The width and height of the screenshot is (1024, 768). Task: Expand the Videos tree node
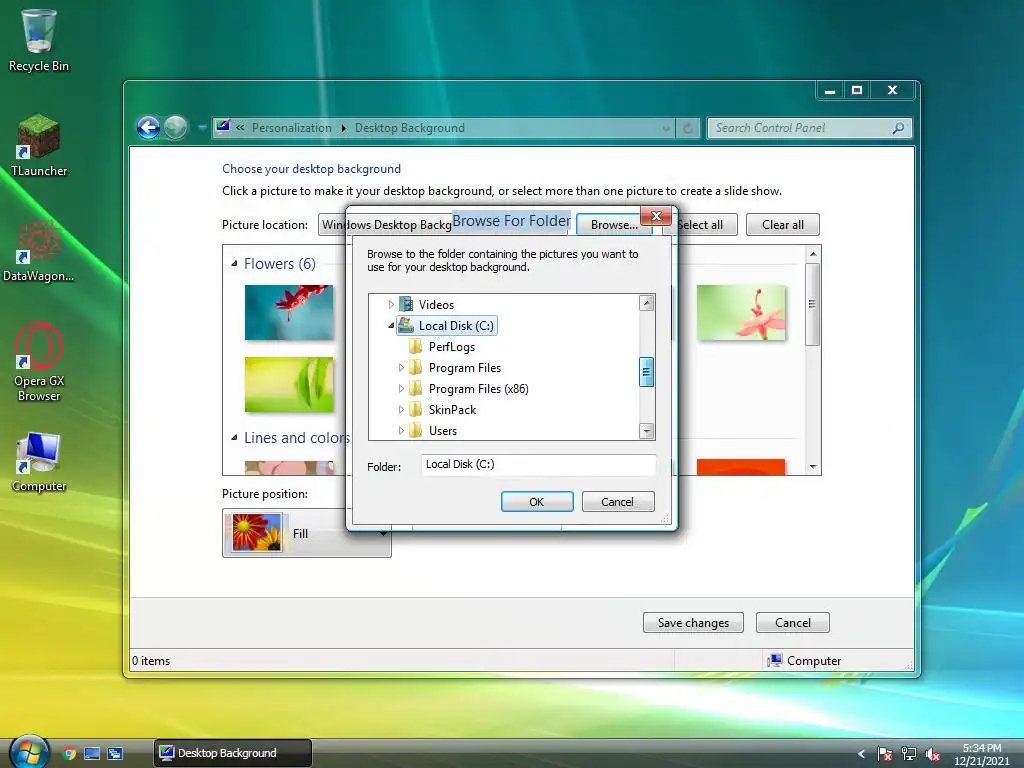point(391,304)
